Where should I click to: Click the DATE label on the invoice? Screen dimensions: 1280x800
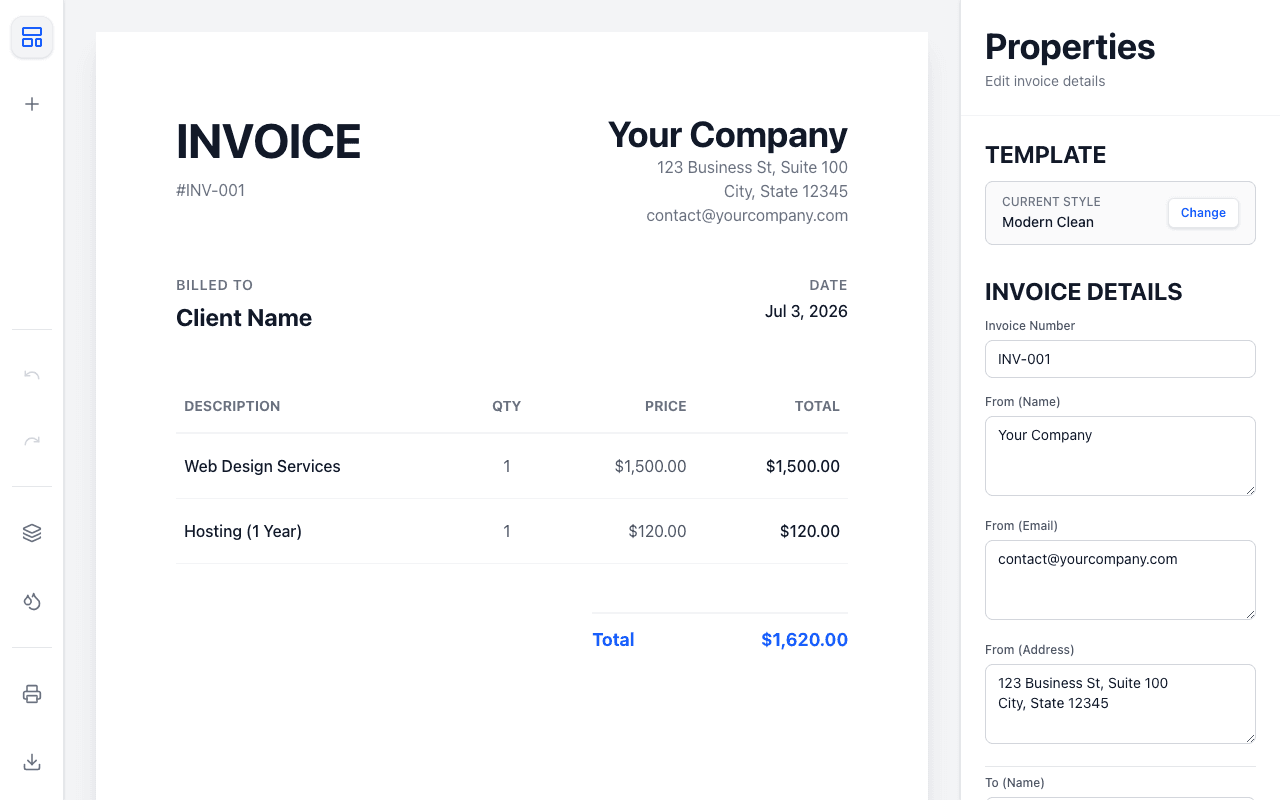828,285
